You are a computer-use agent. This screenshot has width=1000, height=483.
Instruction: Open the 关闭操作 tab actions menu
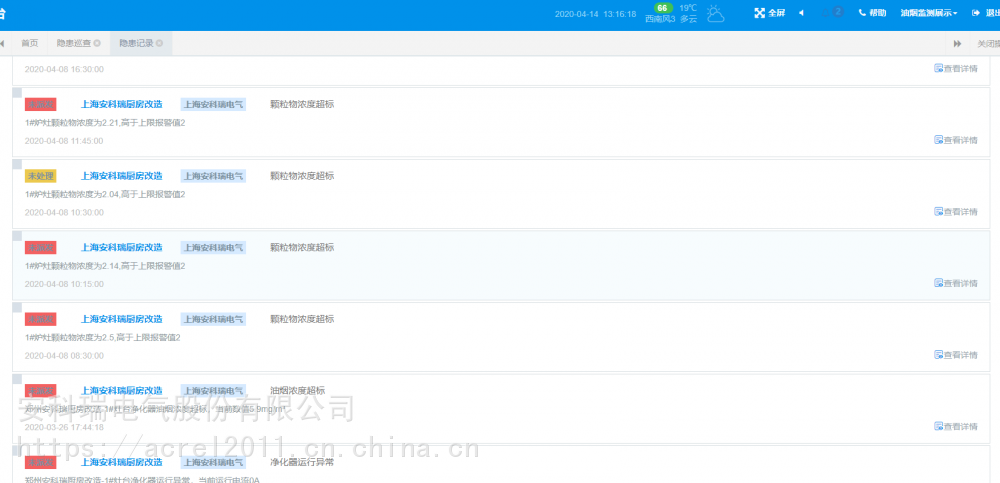[x=988, y=43]
